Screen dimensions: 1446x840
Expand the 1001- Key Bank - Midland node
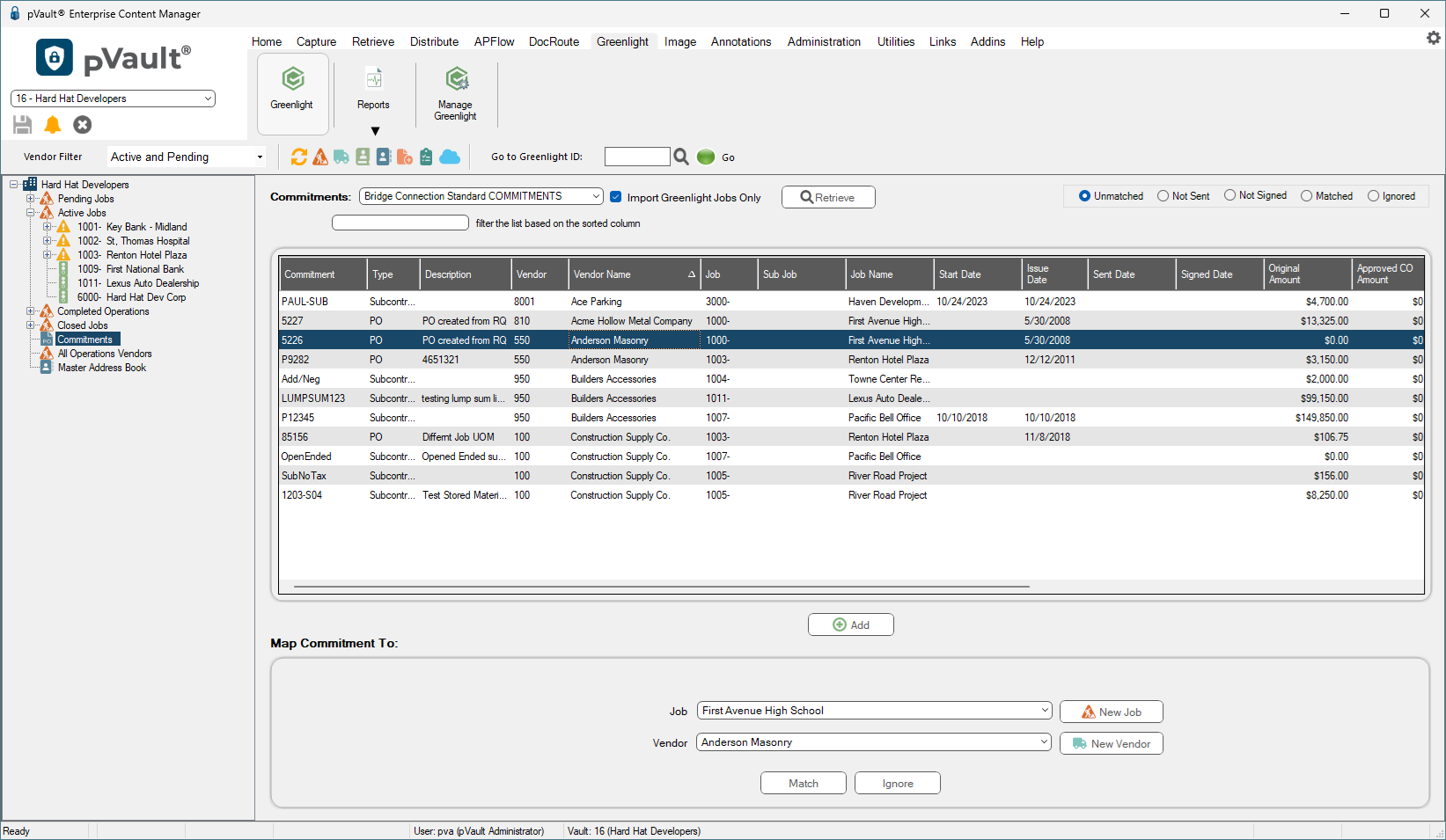(48, 227)
